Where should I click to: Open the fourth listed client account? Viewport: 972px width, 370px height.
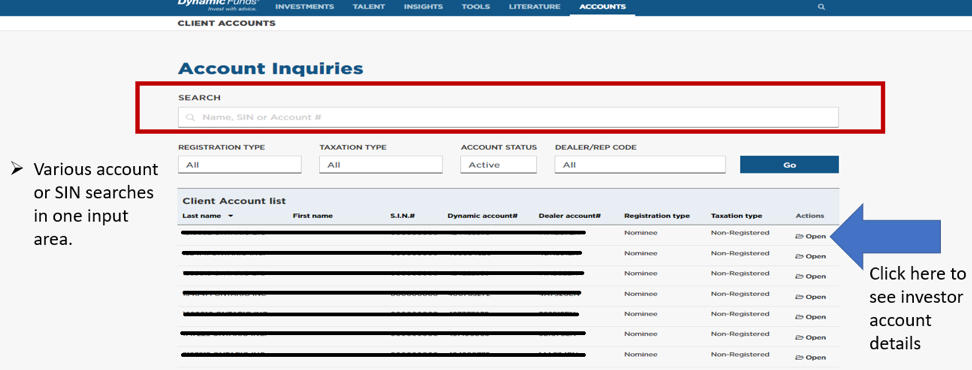tap(810, 297)
